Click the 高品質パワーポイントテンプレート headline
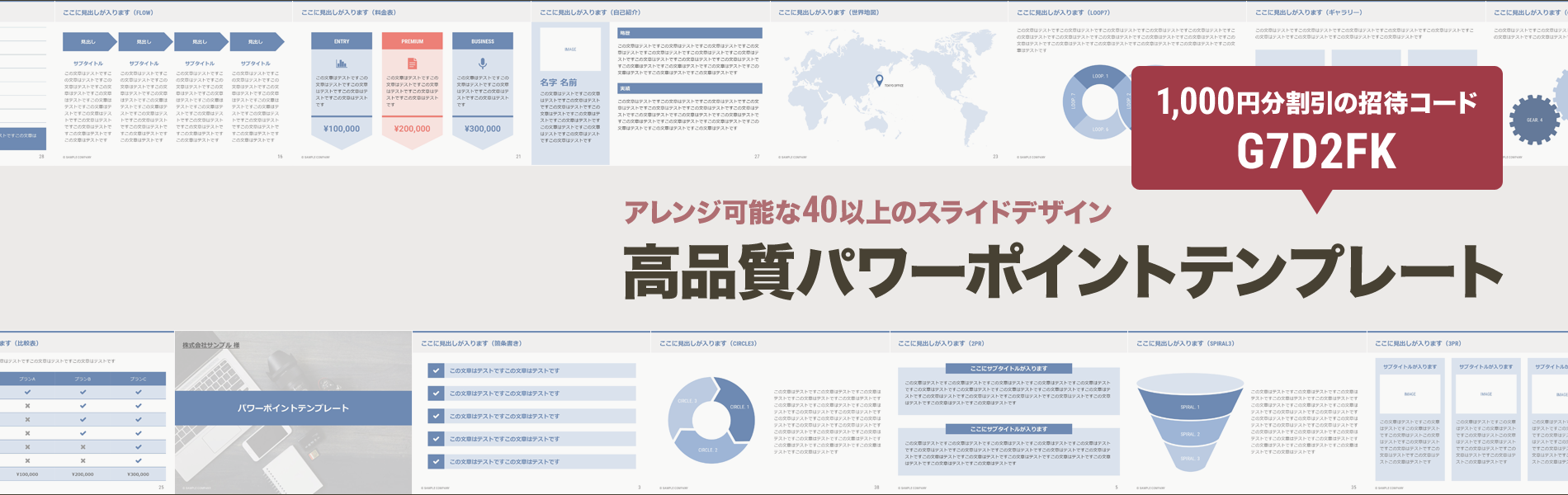This screenshot has width=1568, height=495. coord(1062,271)
